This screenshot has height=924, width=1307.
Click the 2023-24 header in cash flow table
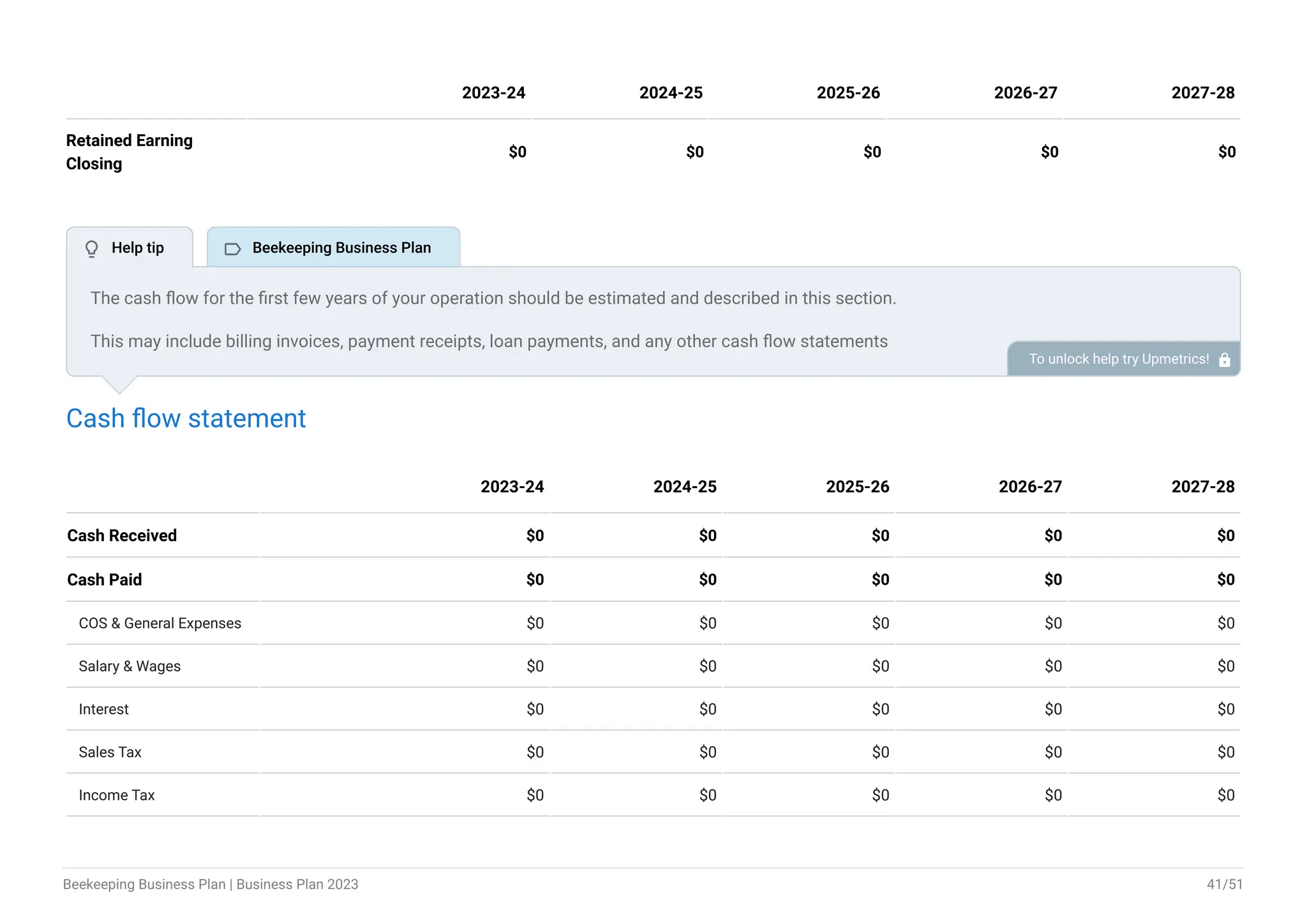click(512, 487)
